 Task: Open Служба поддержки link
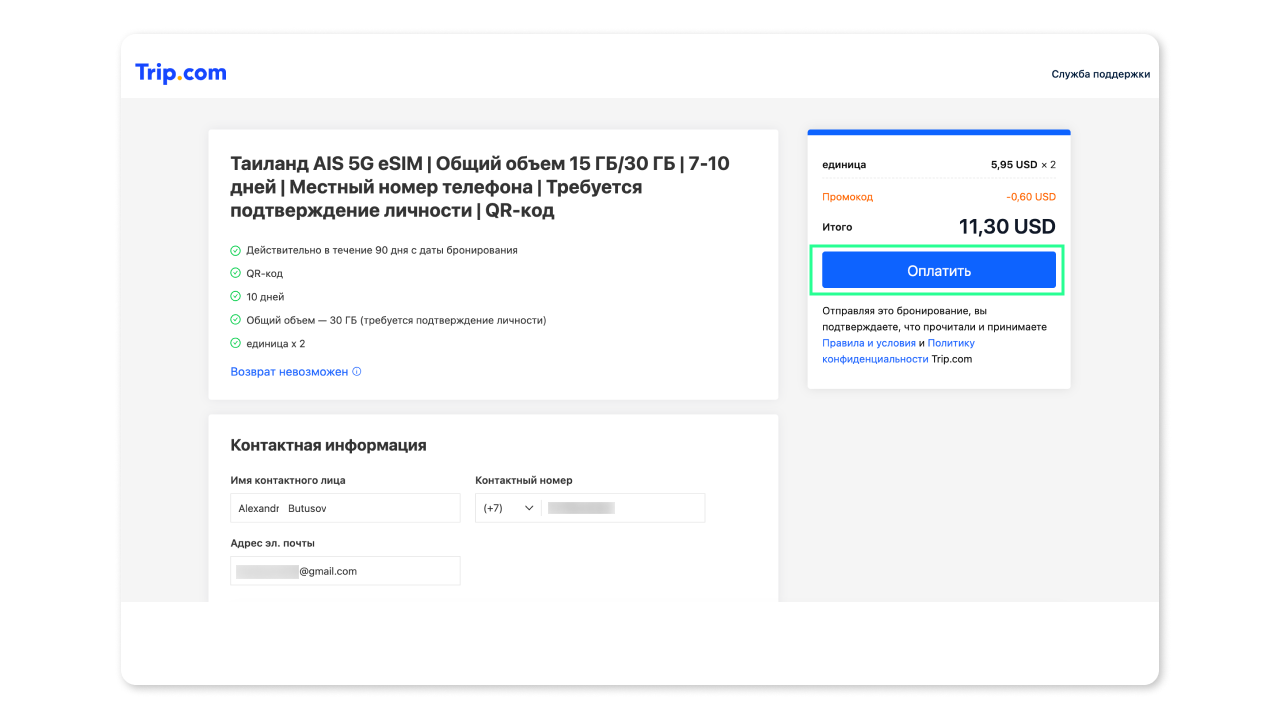(1100, 74)
